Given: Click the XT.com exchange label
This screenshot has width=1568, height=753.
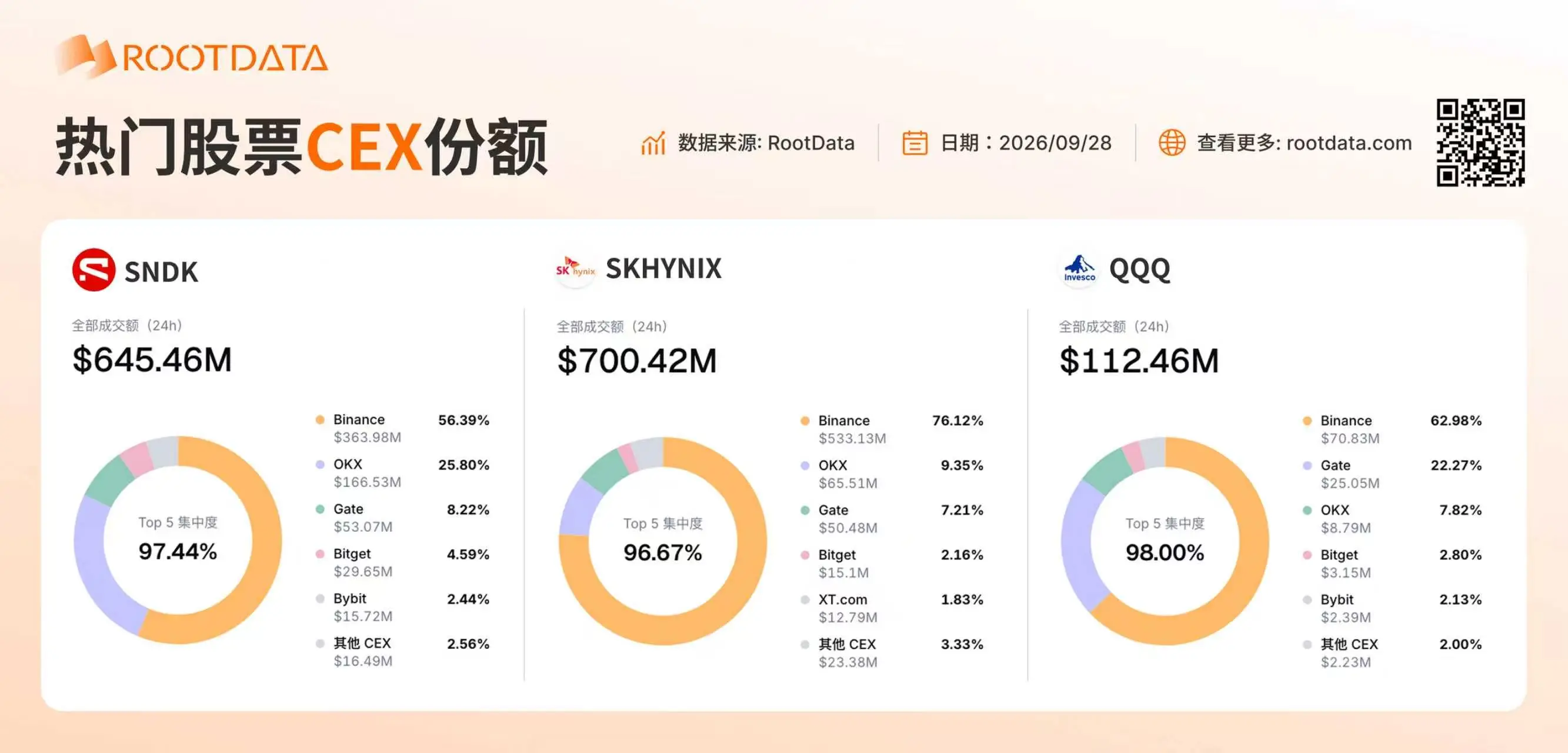Looking at the screenshot, I should click(842, 599).
